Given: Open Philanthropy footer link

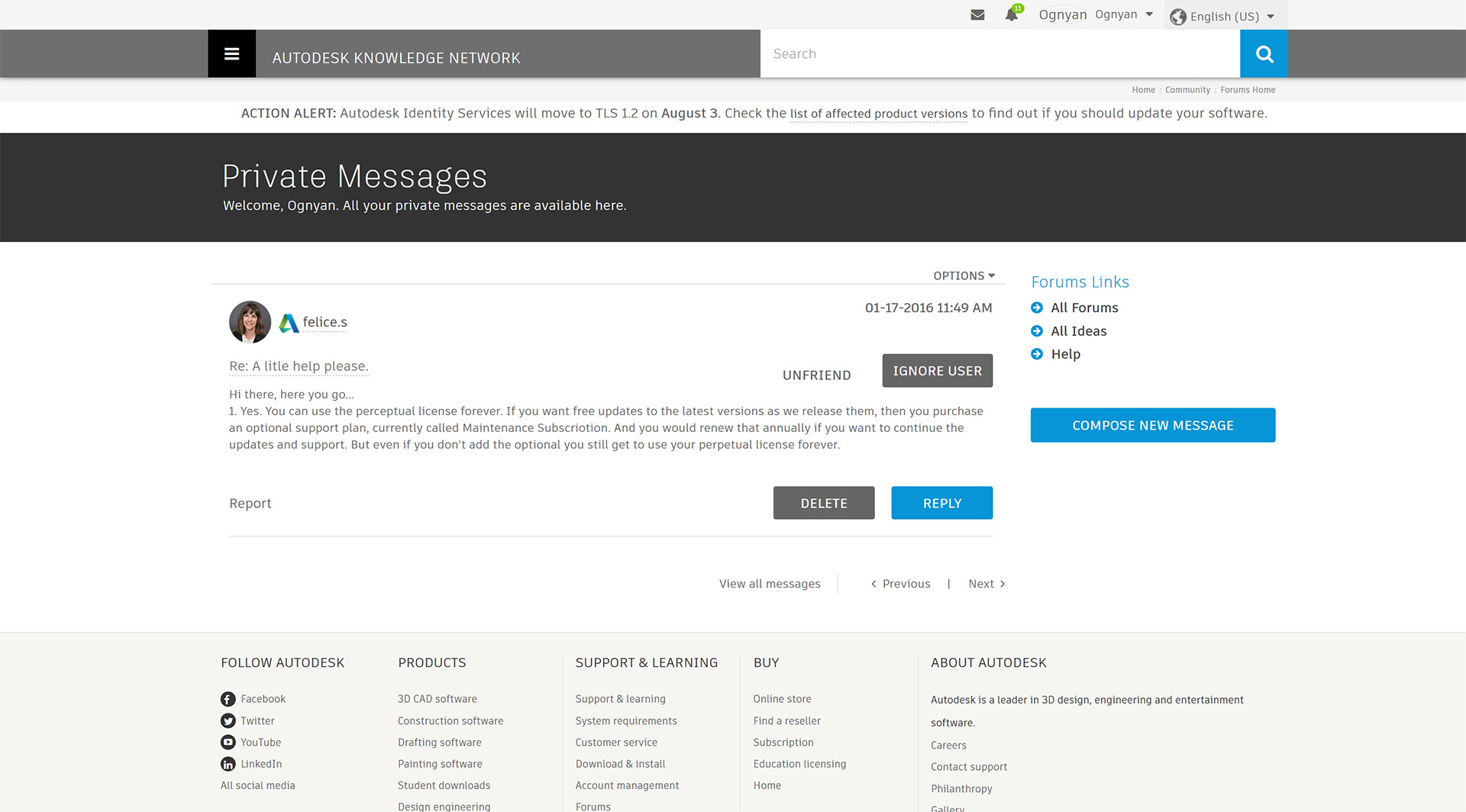Looking at the screenshot, I should coord(961,788).
